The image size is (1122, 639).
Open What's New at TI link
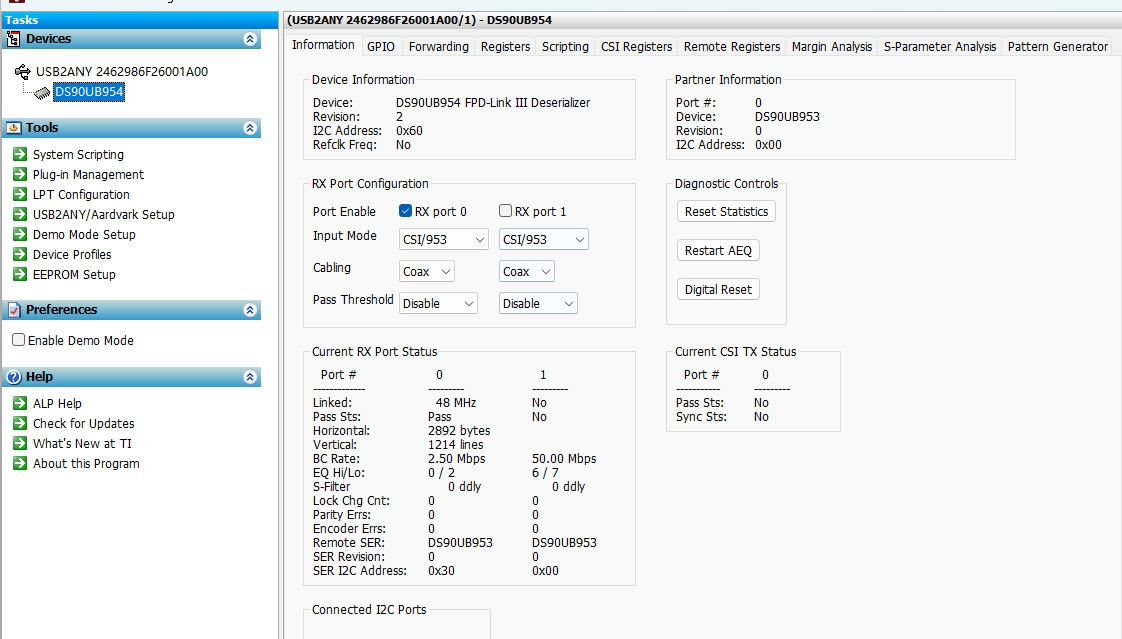tap(82, 444)
